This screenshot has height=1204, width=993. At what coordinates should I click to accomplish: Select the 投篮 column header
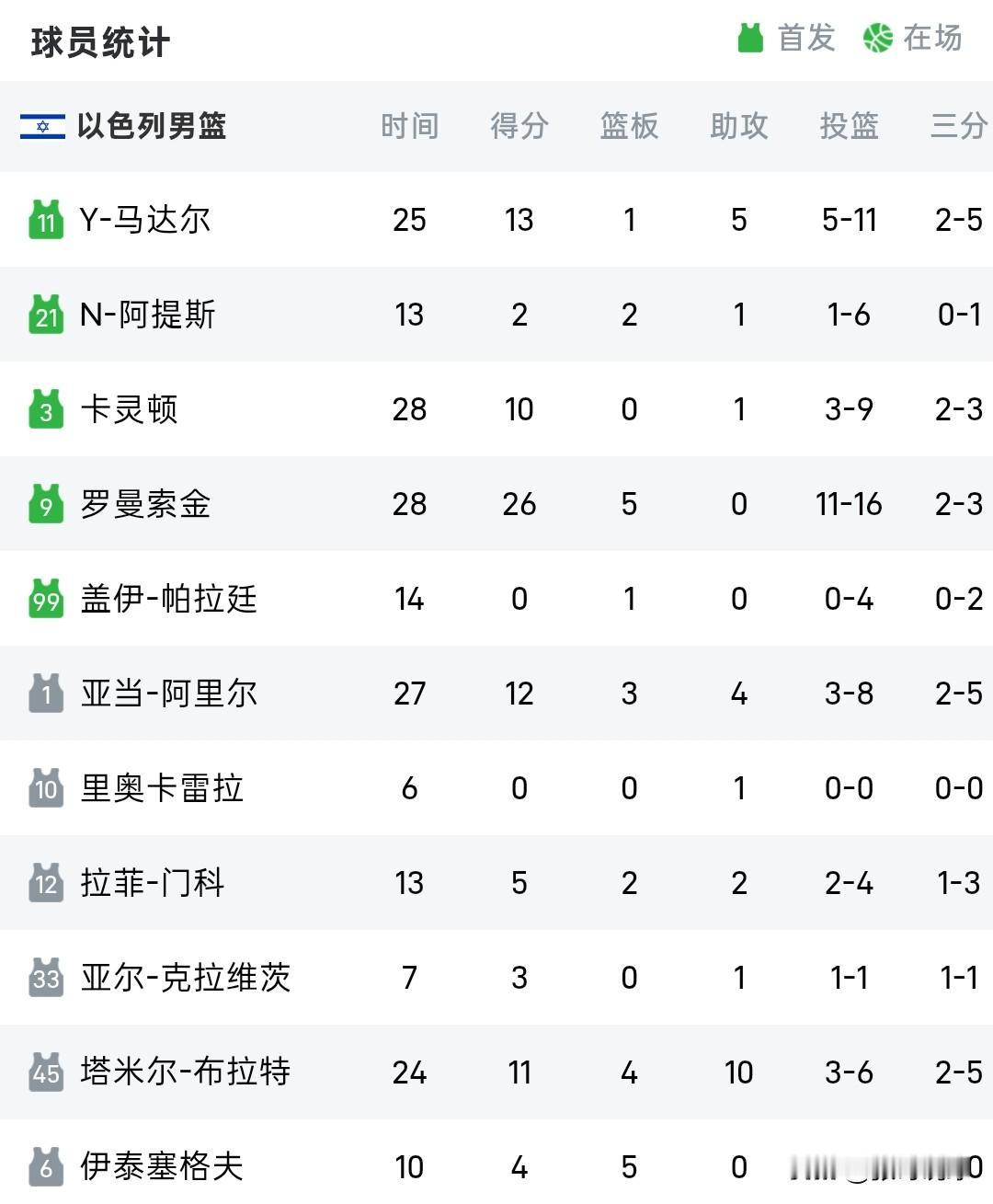coord(850,126)
